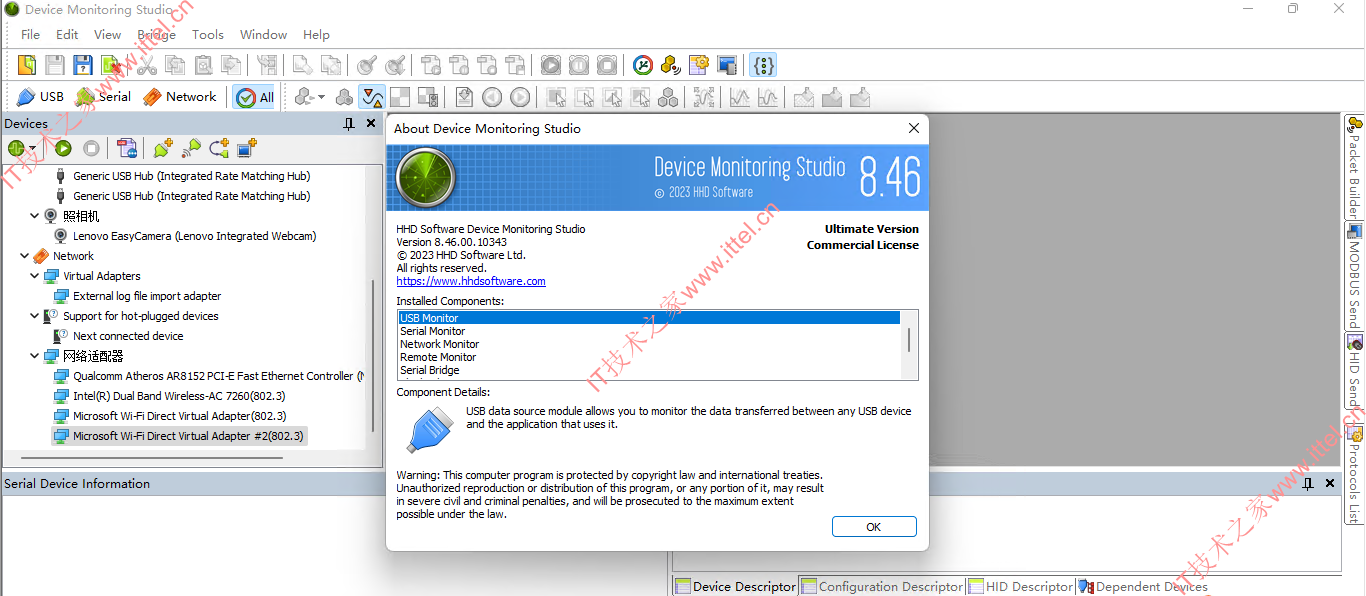
Task: Click the circular Pause button in main toolbar
Action: (x=579, y=65)
